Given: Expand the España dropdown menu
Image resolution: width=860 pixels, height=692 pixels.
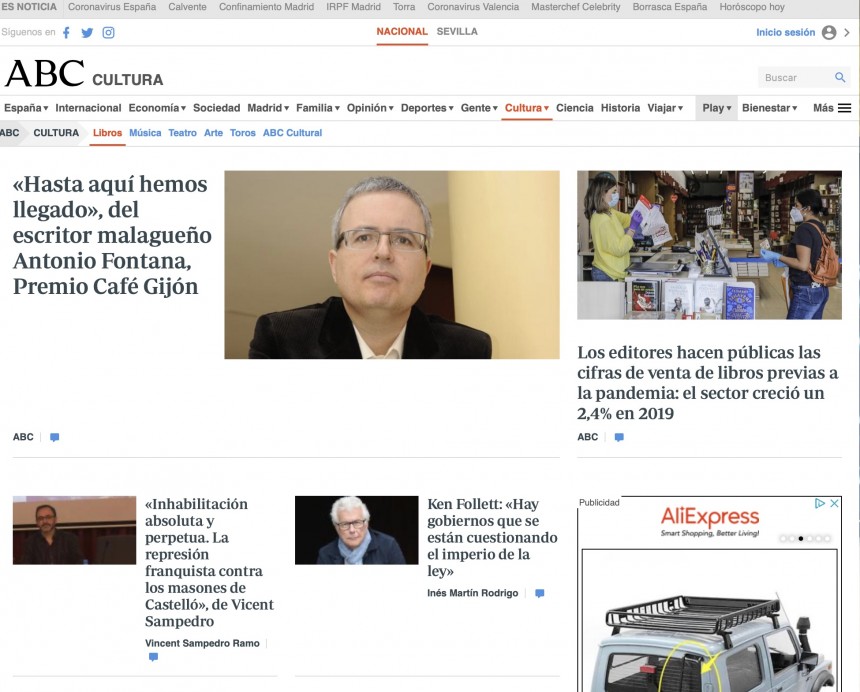Looking at the screenshot, I should point(25,108).
